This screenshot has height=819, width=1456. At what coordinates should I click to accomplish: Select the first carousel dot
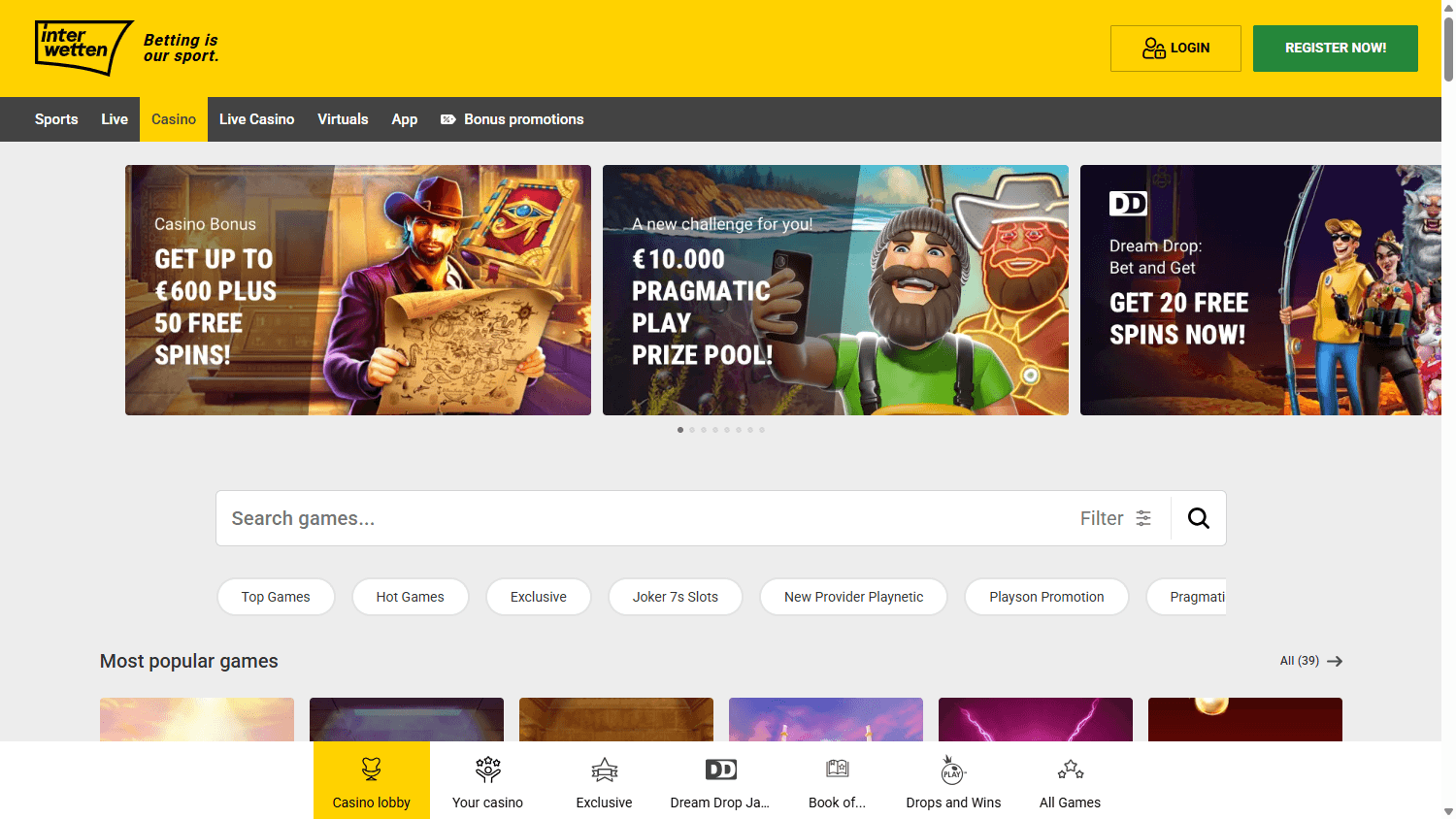(680, 430)
